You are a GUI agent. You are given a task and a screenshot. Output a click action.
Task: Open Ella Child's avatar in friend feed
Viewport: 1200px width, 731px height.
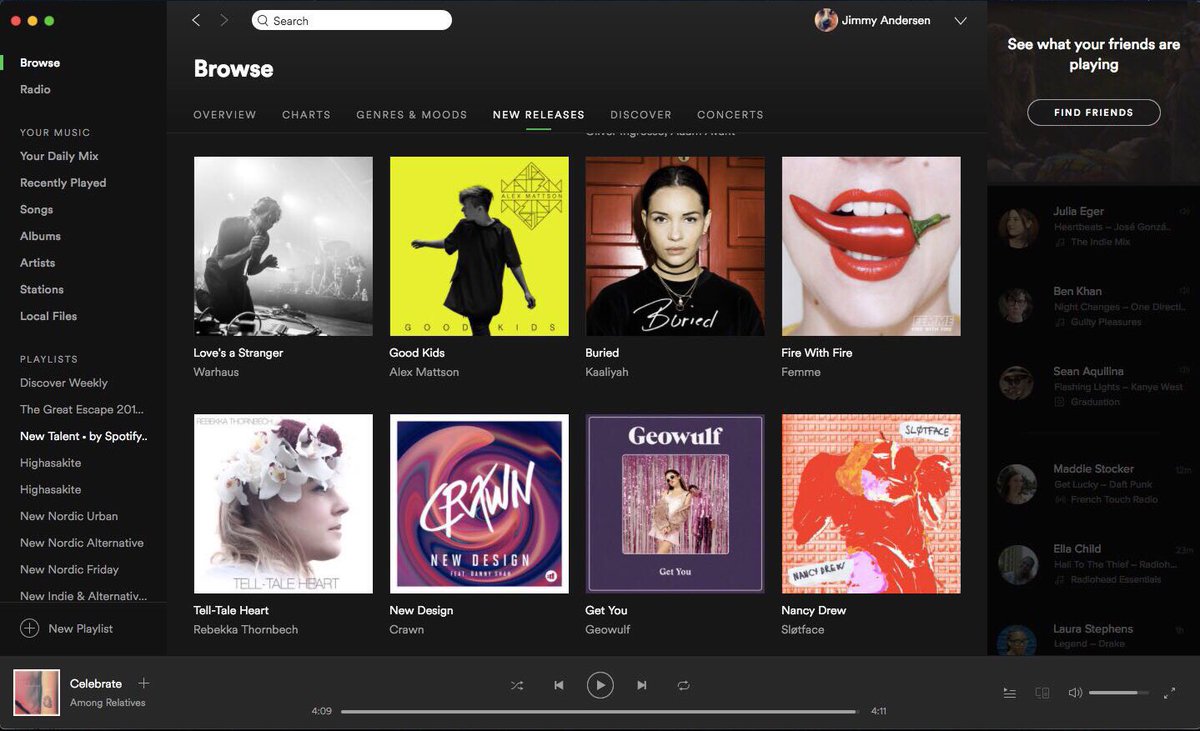(x=1018, y=564)
